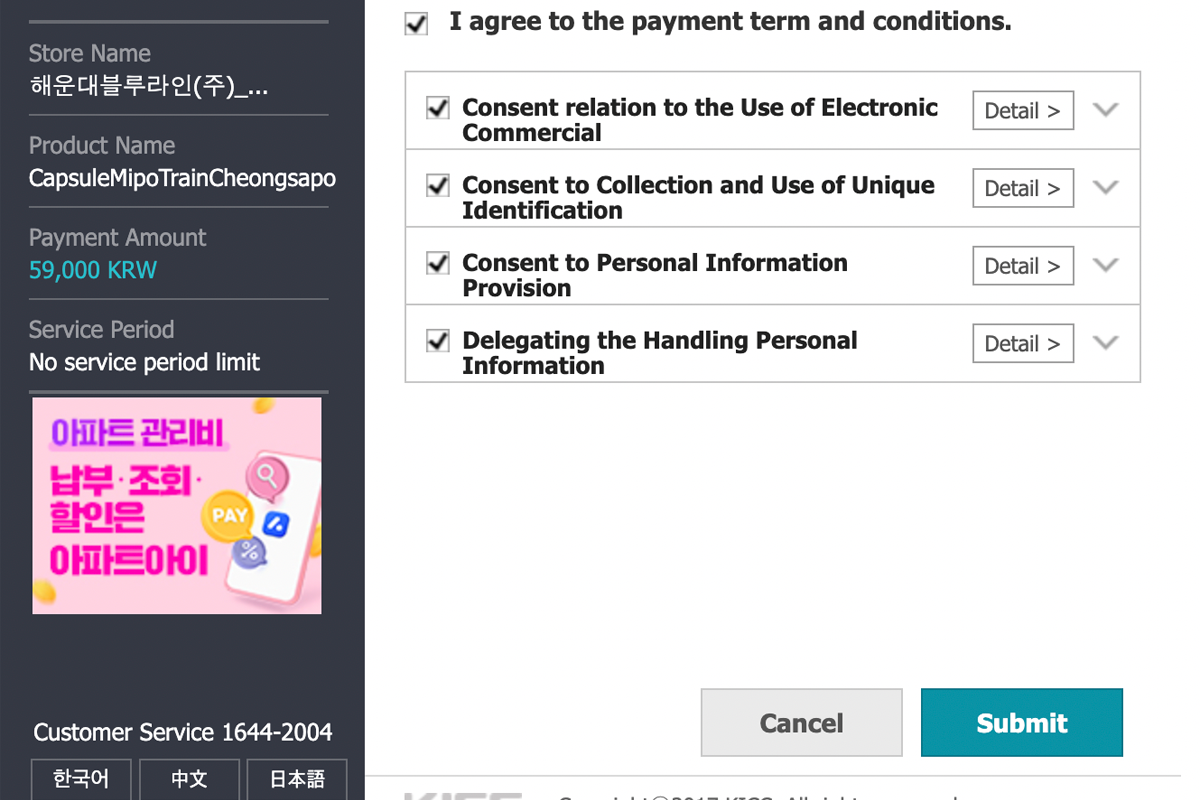Click the PAY icon in the ad banner
The image size is (1200, 800).
click(x=229, y=516)
